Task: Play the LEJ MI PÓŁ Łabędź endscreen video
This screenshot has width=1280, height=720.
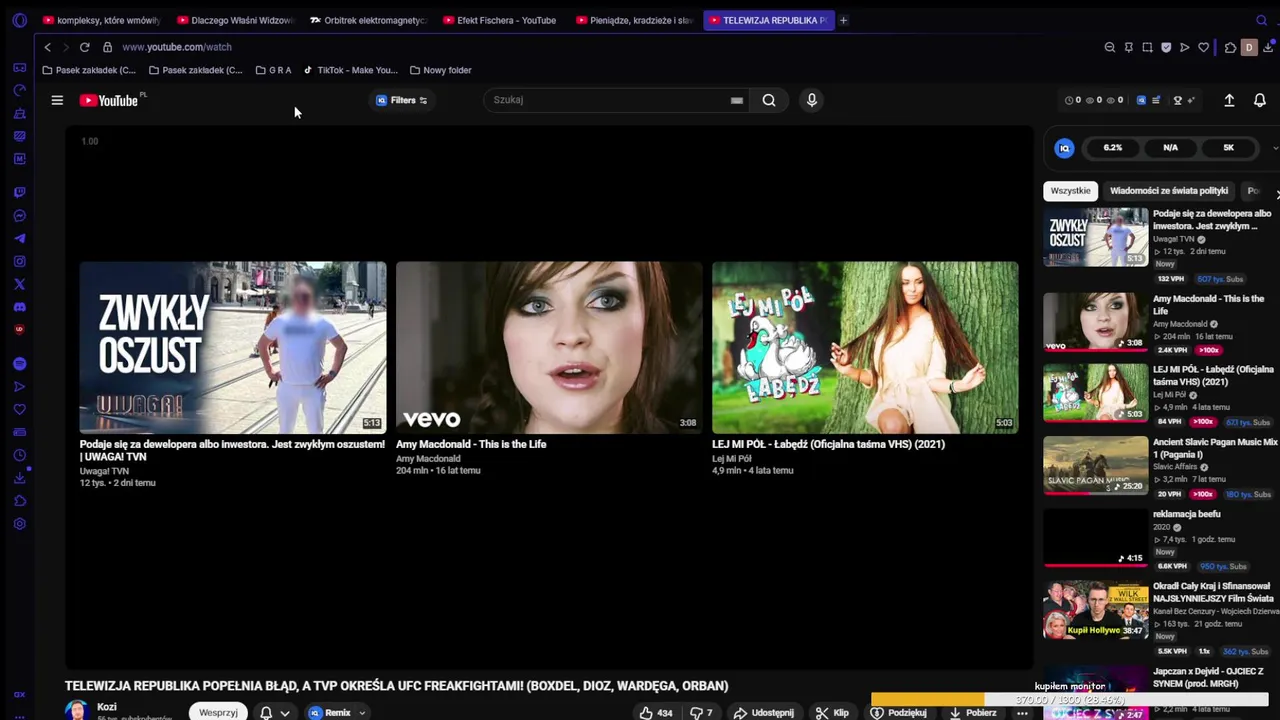Action: [865, 347]
